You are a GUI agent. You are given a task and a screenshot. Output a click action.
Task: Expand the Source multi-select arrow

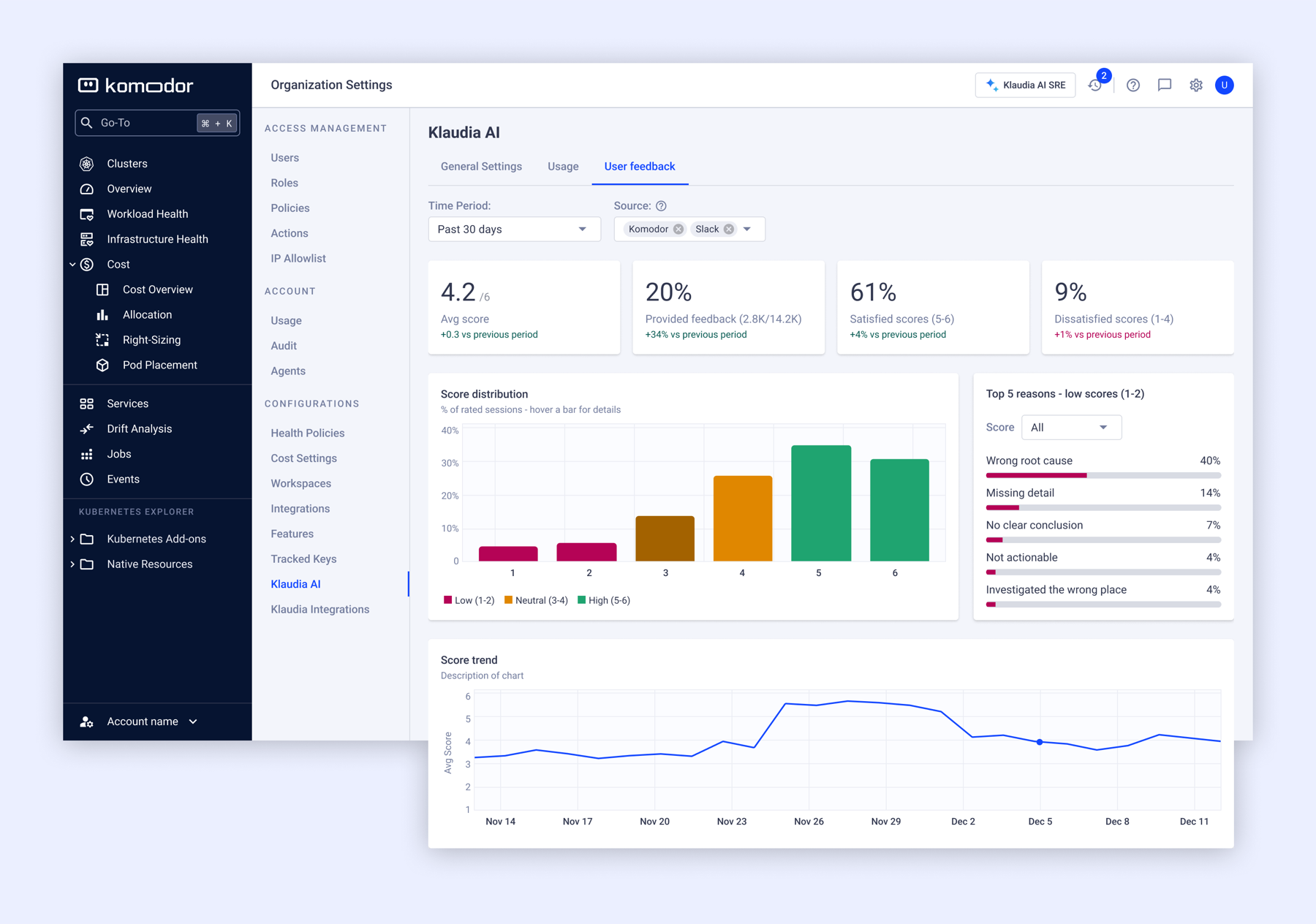[x=747, y=230]
